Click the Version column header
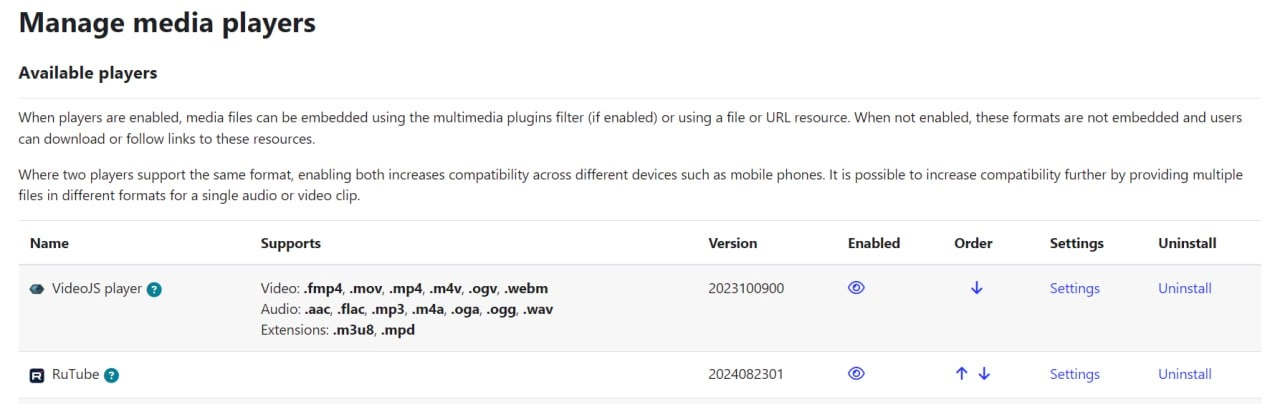Image resolution: width=1280 pixels, height=404 pixels. tap(733, 243)
